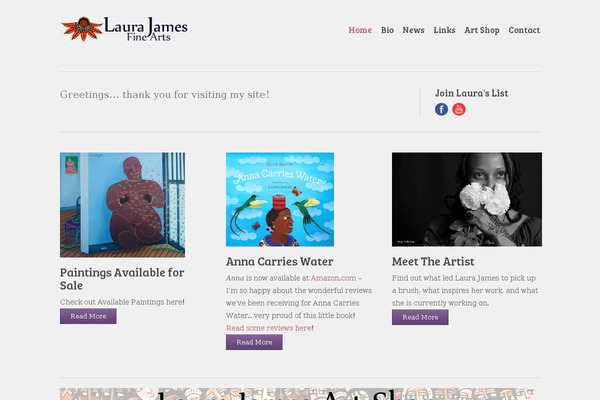Click Read More under Meet The Artist
600x400 pixels.
click(x=420, y=317)
